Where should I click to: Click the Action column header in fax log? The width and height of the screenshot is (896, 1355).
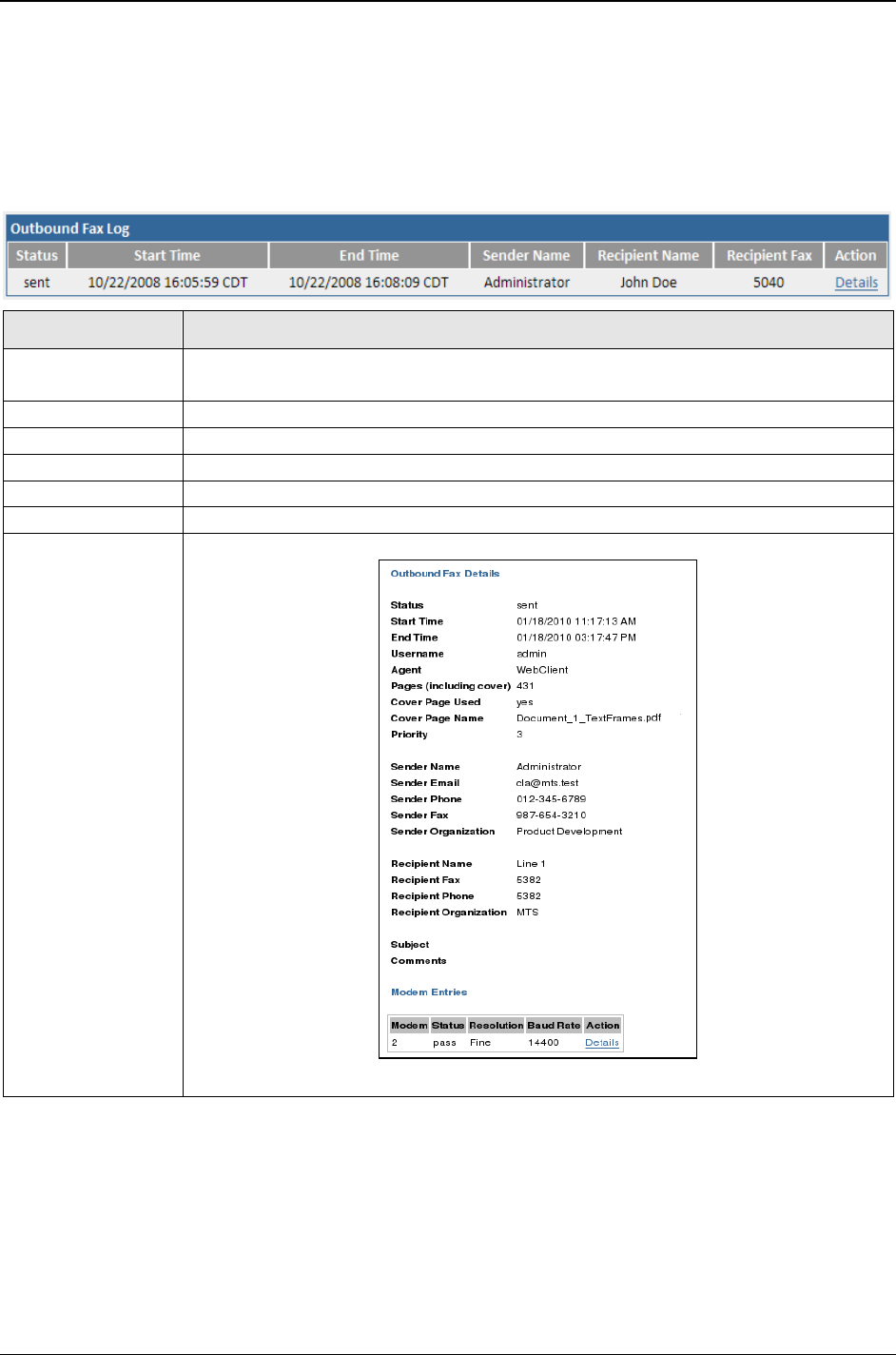tap(855, 255)
